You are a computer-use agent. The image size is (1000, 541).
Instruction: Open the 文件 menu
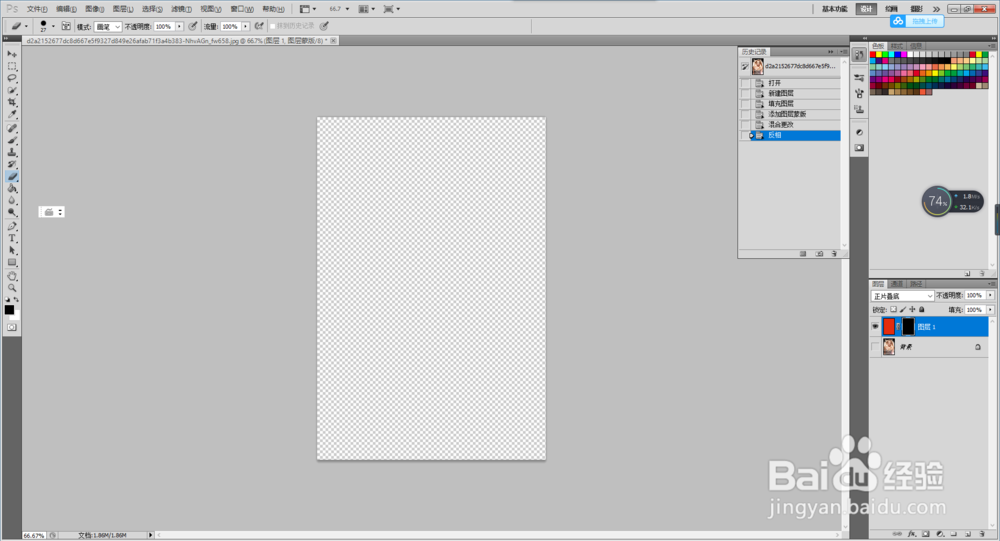(37, 9)
